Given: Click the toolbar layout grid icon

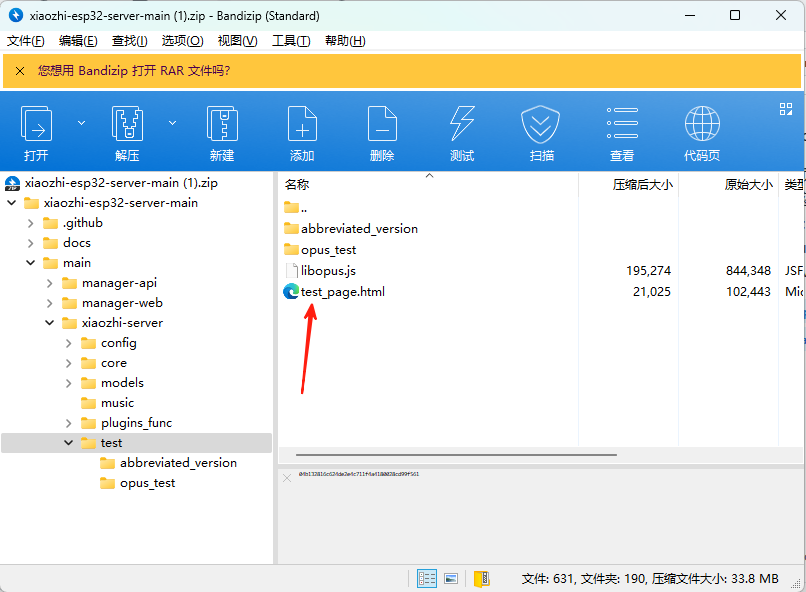Looking at the screenshot, I should pyautogui.click(x=785, y=109).
